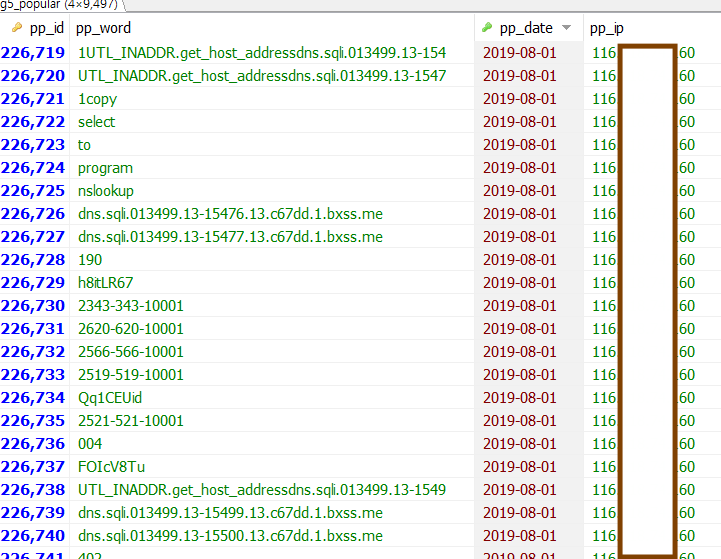Viewport: 721px width, 559px height.
Task: Select row id 226,731
Action: (x=33, y=329)
